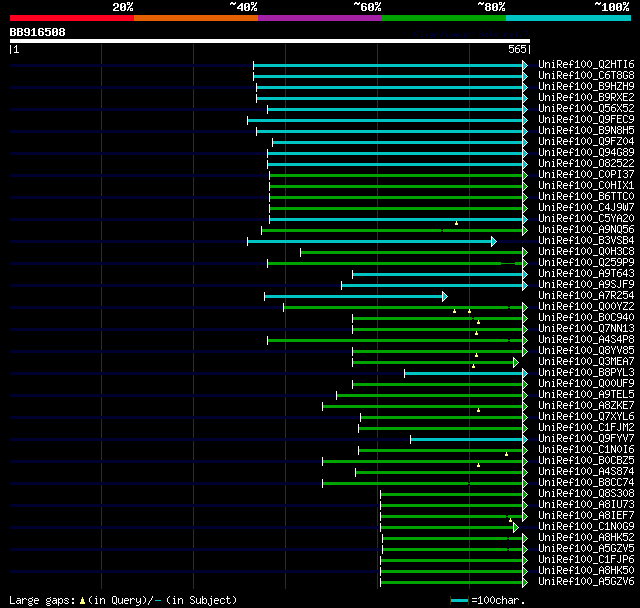
Task: Click the white BB916508 query bar
Action: (x=270, y=41)
